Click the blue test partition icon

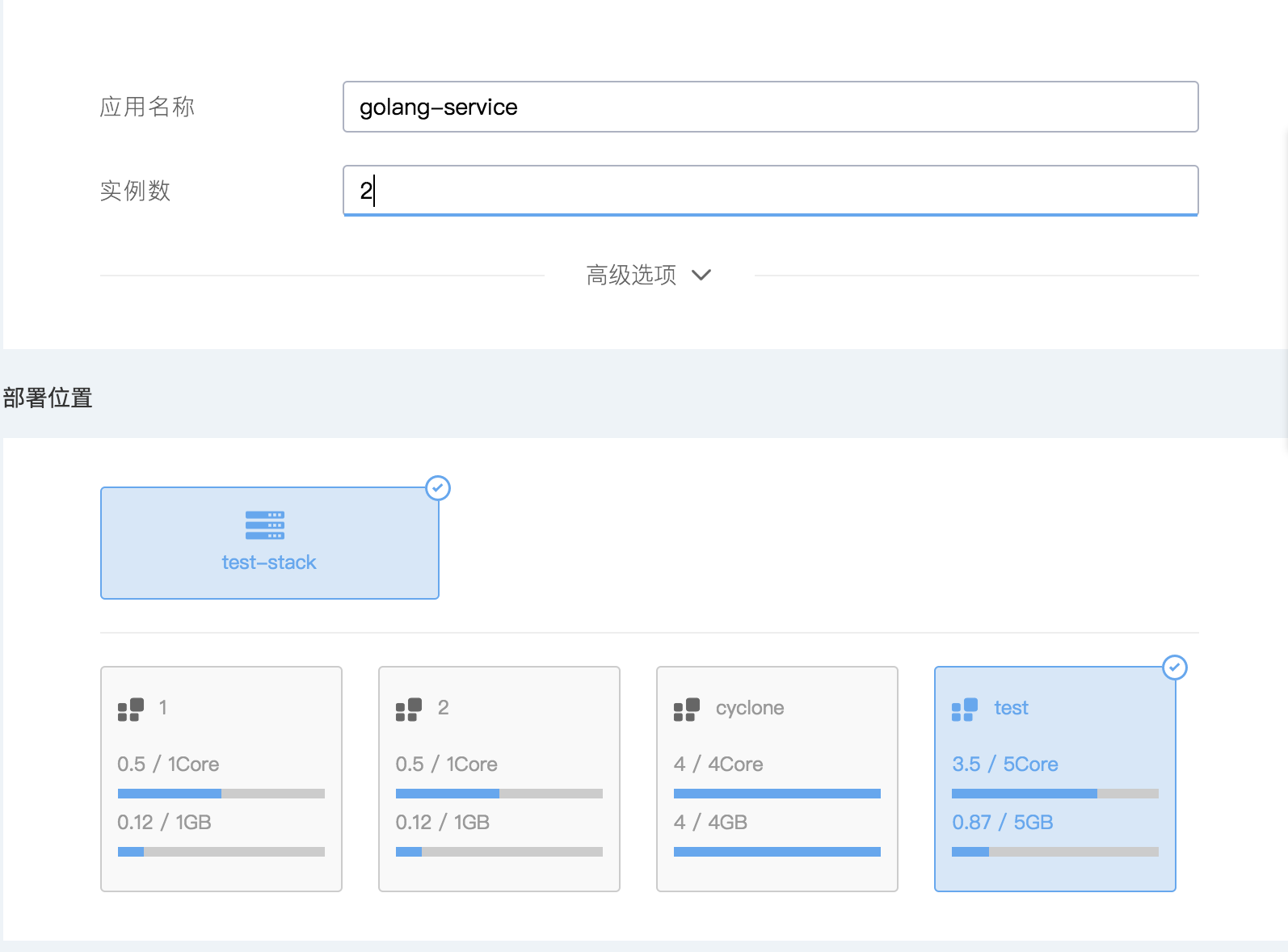(965, 710)
